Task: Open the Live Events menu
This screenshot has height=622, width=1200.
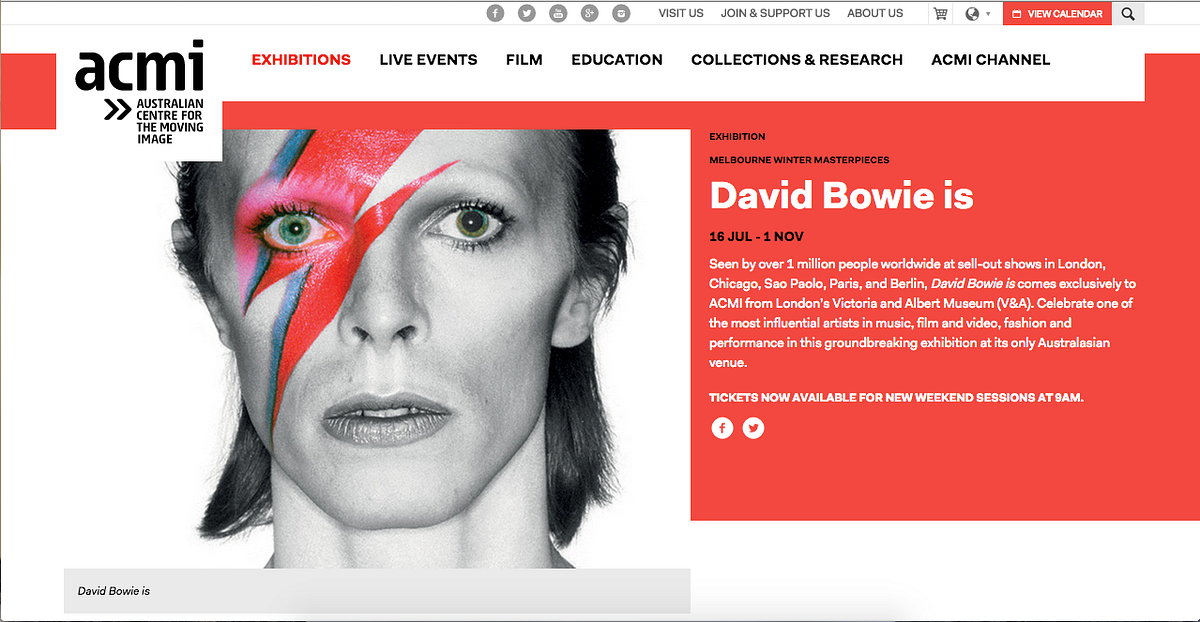Action: point(428,60)
